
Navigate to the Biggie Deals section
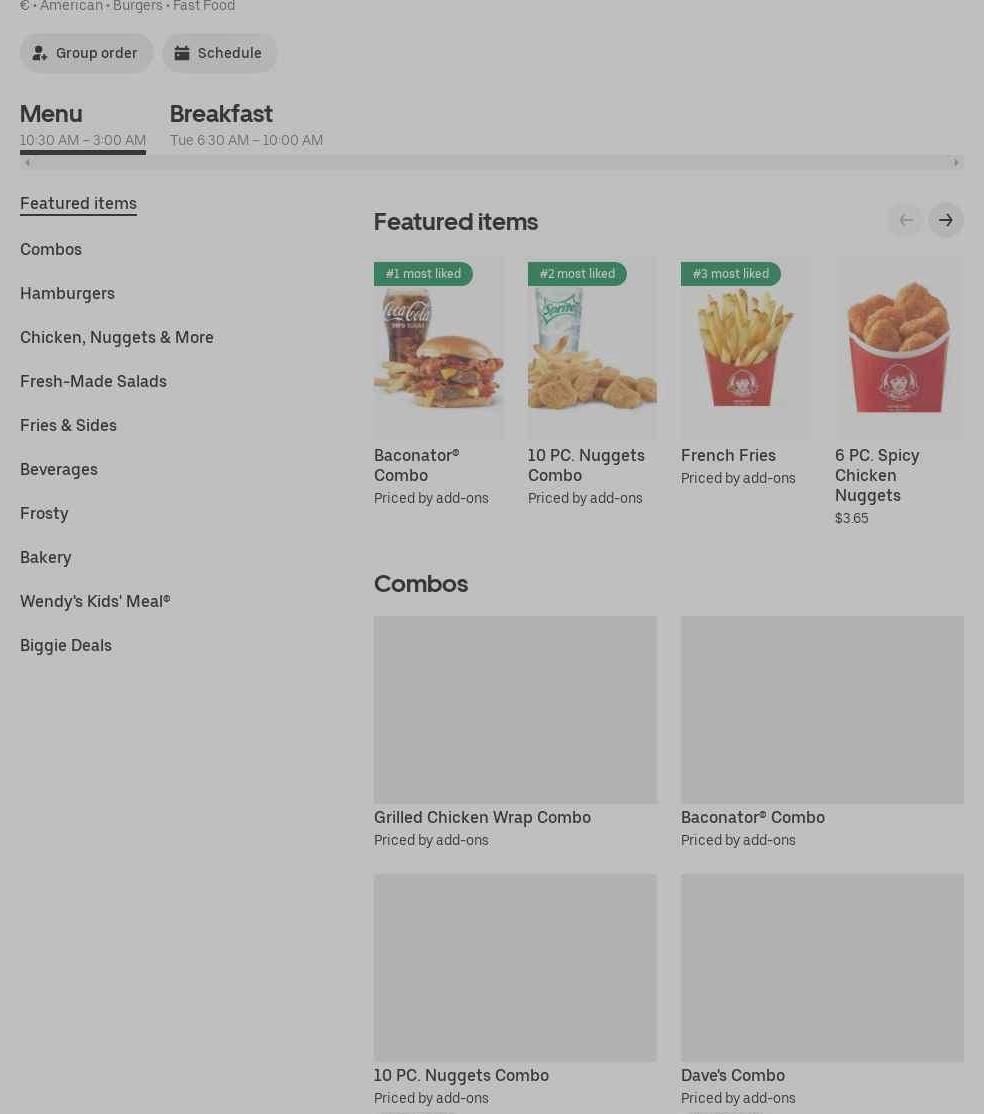coord(66,646)
